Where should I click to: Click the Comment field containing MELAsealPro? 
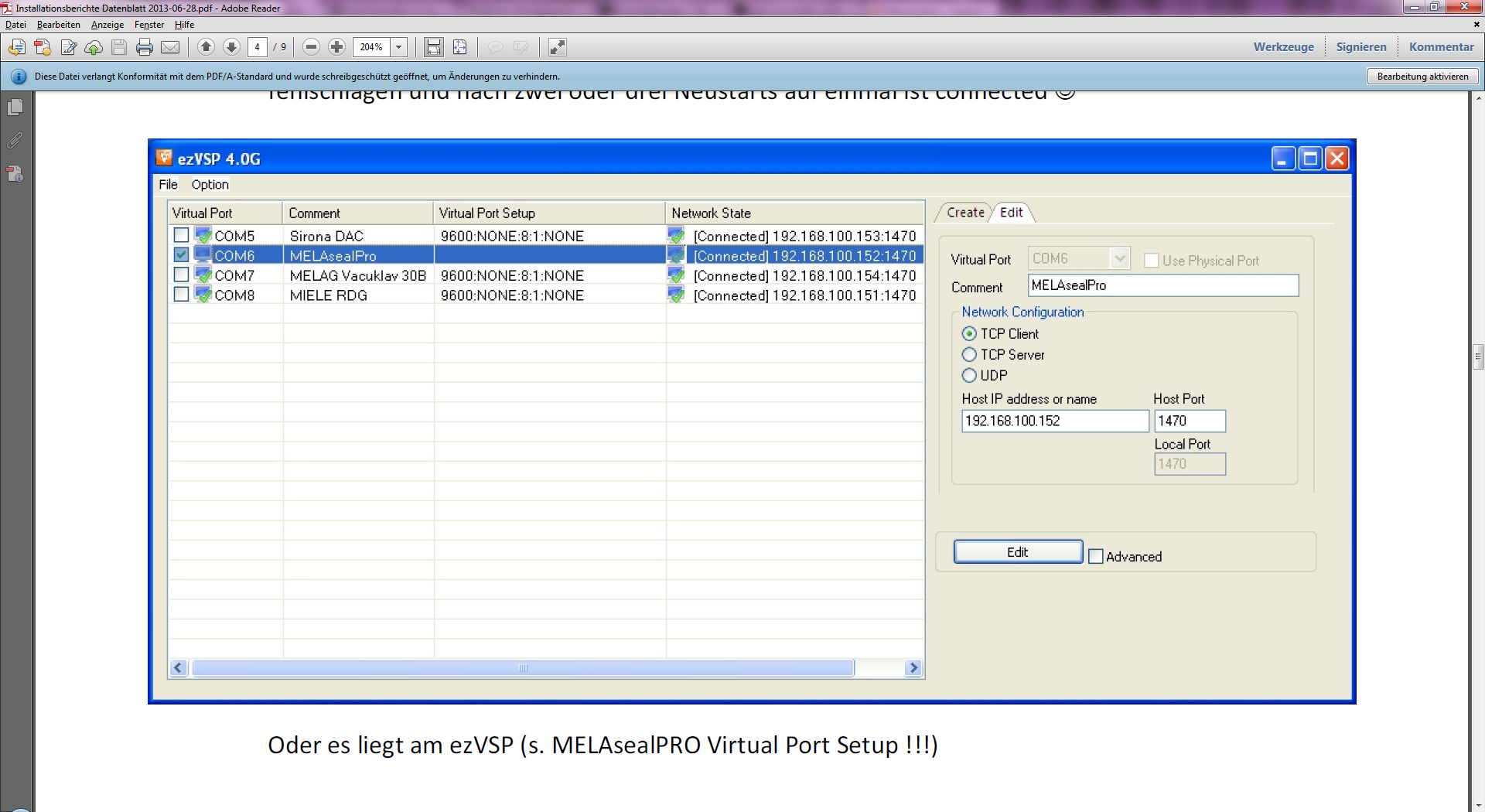tap(1163, 285)
